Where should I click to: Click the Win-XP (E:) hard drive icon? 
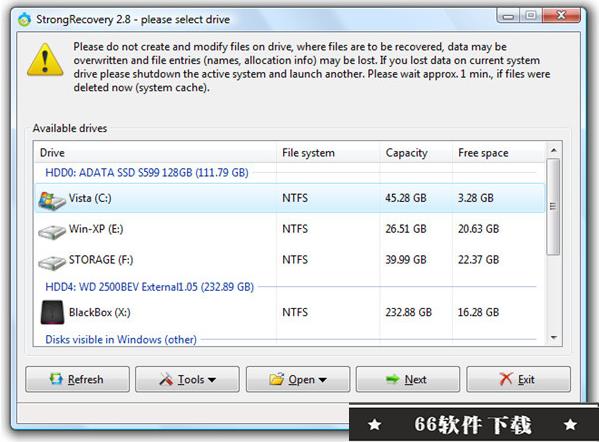(52, 231)
